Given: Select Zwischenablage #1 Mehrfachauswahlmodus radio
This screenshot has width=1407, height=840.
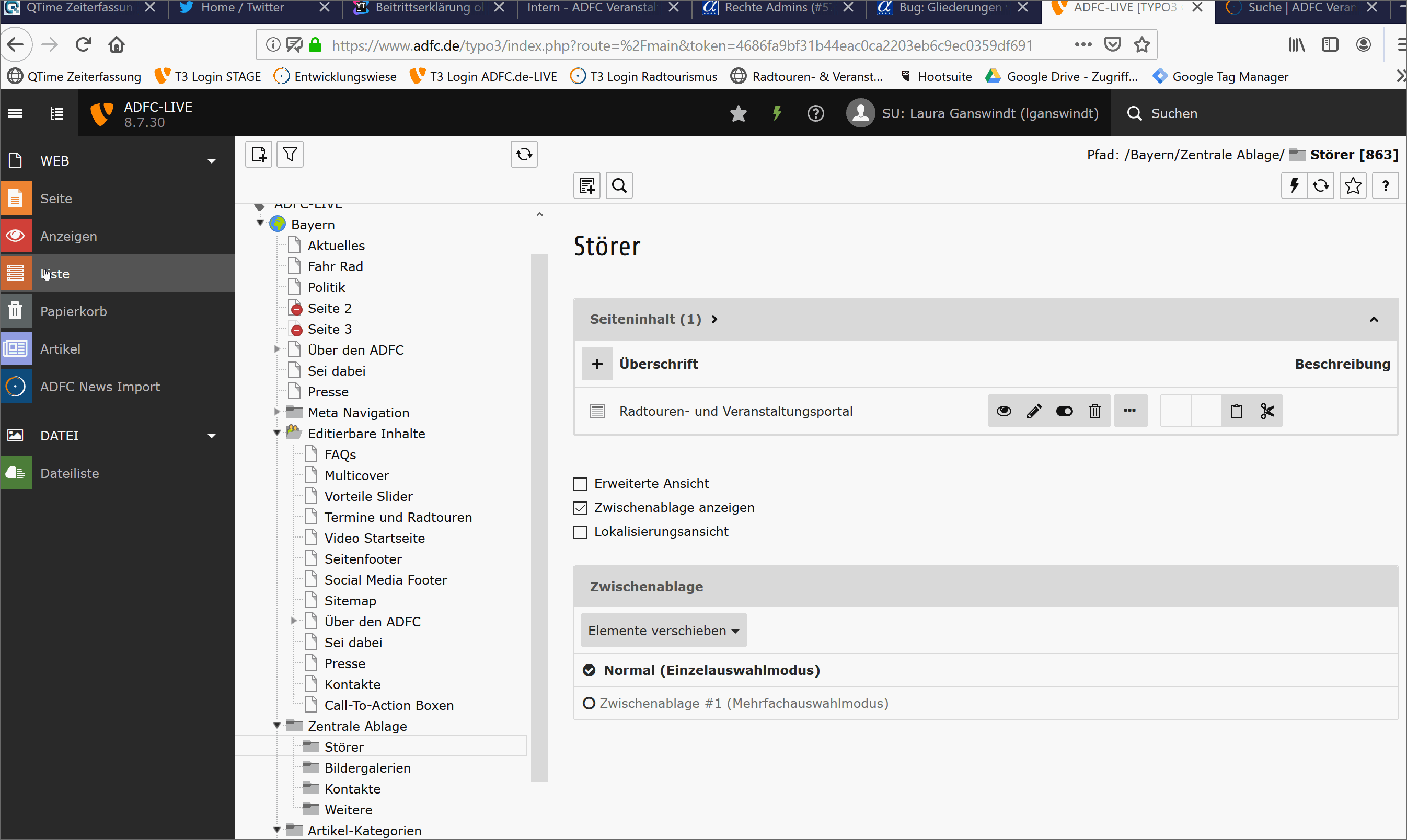Looking at the screenshot, I should pos(589,703).
